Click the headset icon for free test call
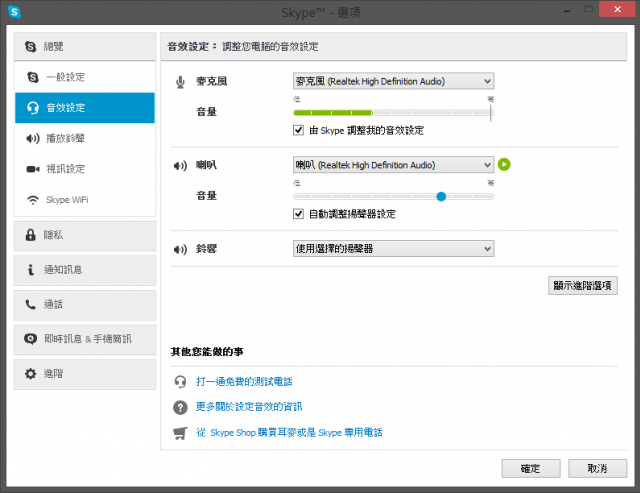Image resolution: width=640 pixels, height=493 pixels. (x=180, y=381)
